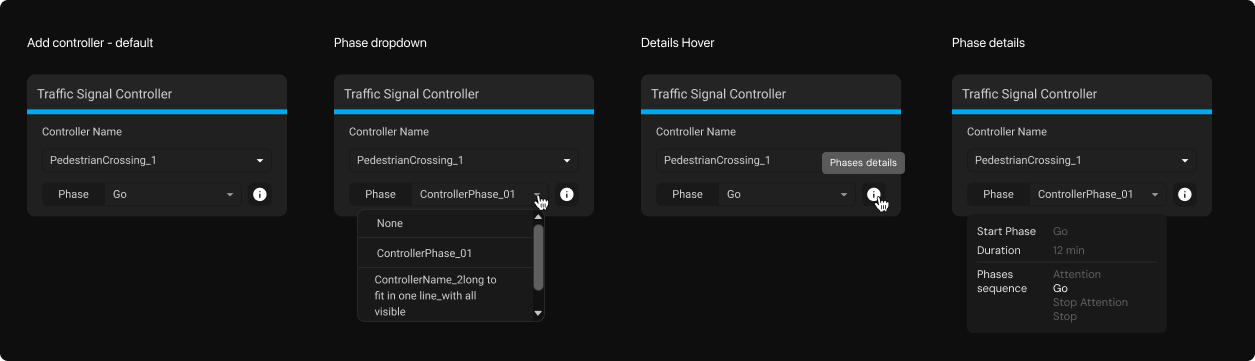Click 'Controller Name' label in Details Hover panel
1255x361 pixels.
[x=696, y=132]
